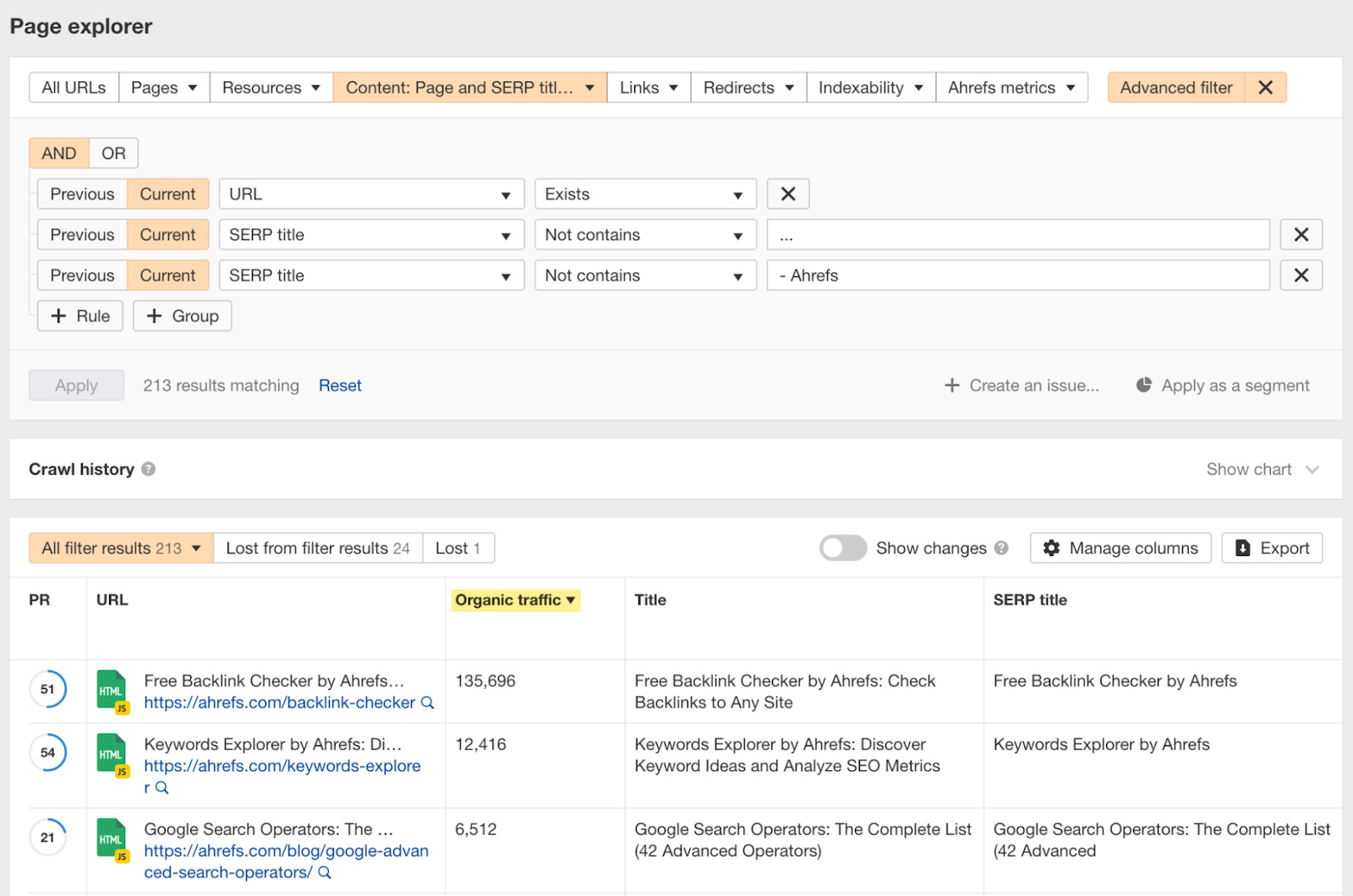Click the gear icon on Manage columns
1353x896 pixels.
tap(1051, 548)
